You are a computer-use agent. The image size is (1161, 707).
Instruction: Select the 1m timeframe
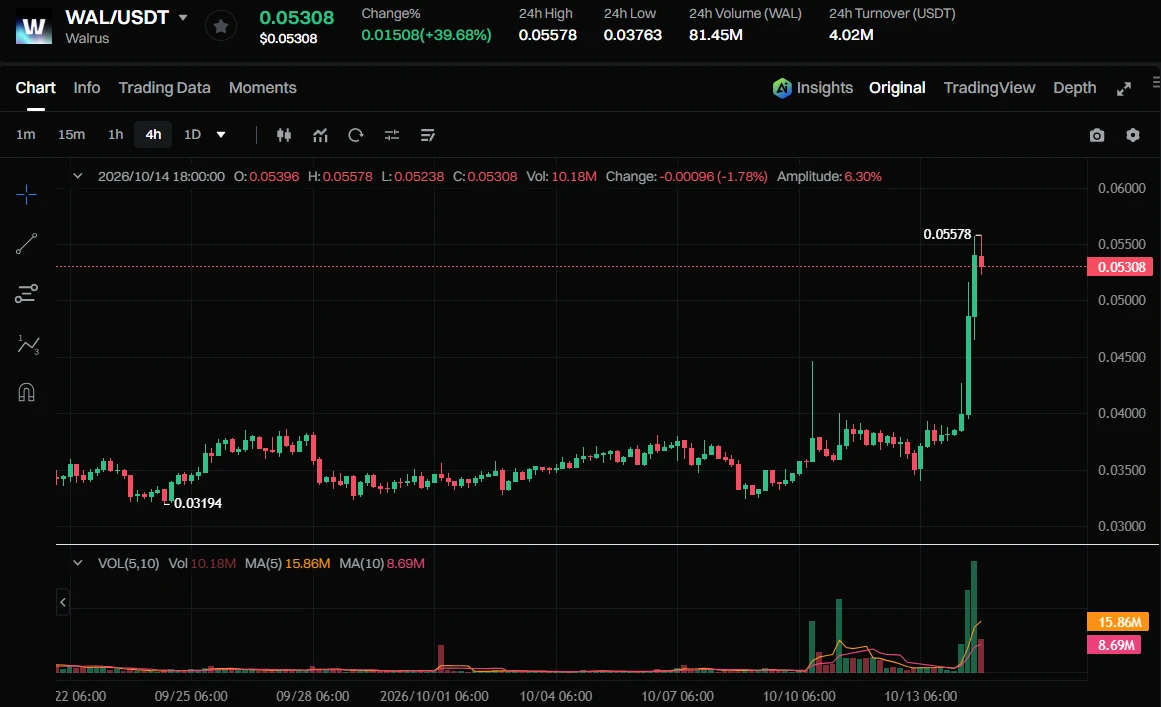26,135
